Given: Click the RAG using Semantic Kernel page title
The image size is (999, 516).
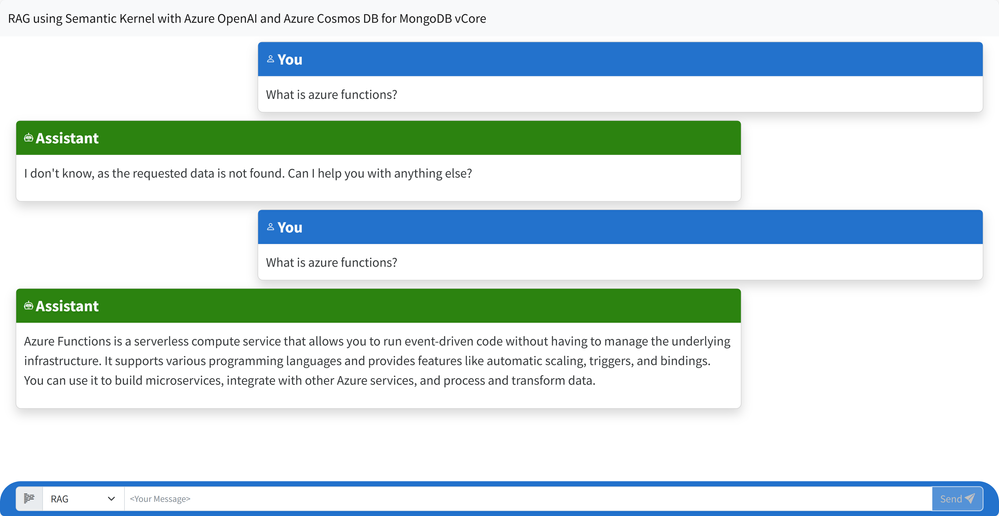Looking at the screenshot, I should pyautogui.click(x=247, y=18).
